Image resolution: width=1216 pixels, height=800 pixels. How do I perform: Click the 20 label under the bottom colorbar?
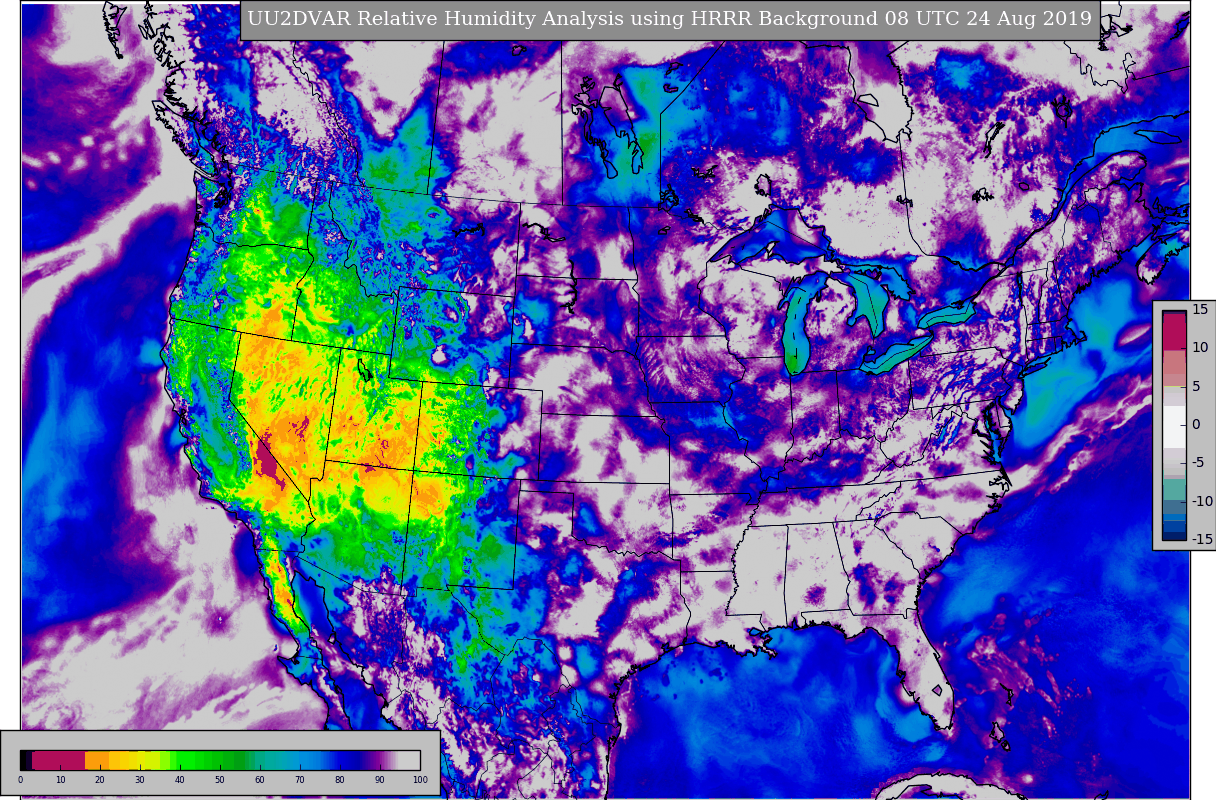(100, 779)
